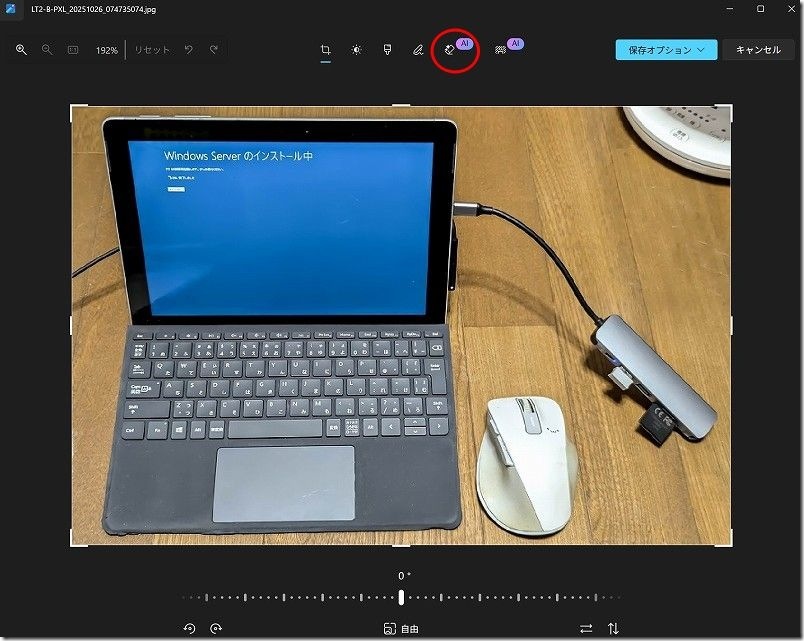
Task: Flip the image horizontally
Action: (585, 628)
